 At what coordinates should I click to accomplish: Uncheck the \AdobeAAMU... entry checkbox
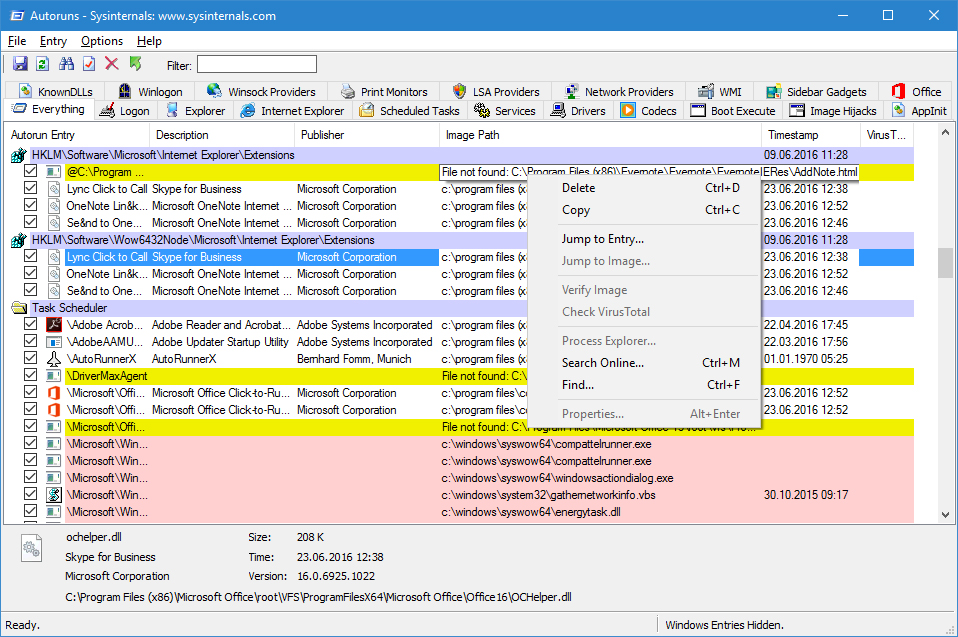pos(30,341)
